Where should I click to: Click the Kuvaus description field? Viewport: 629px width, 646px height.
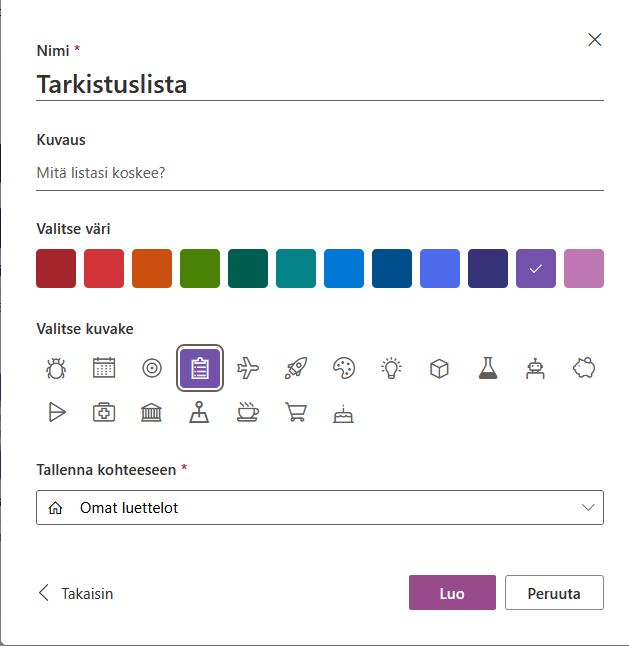(320, 173)
